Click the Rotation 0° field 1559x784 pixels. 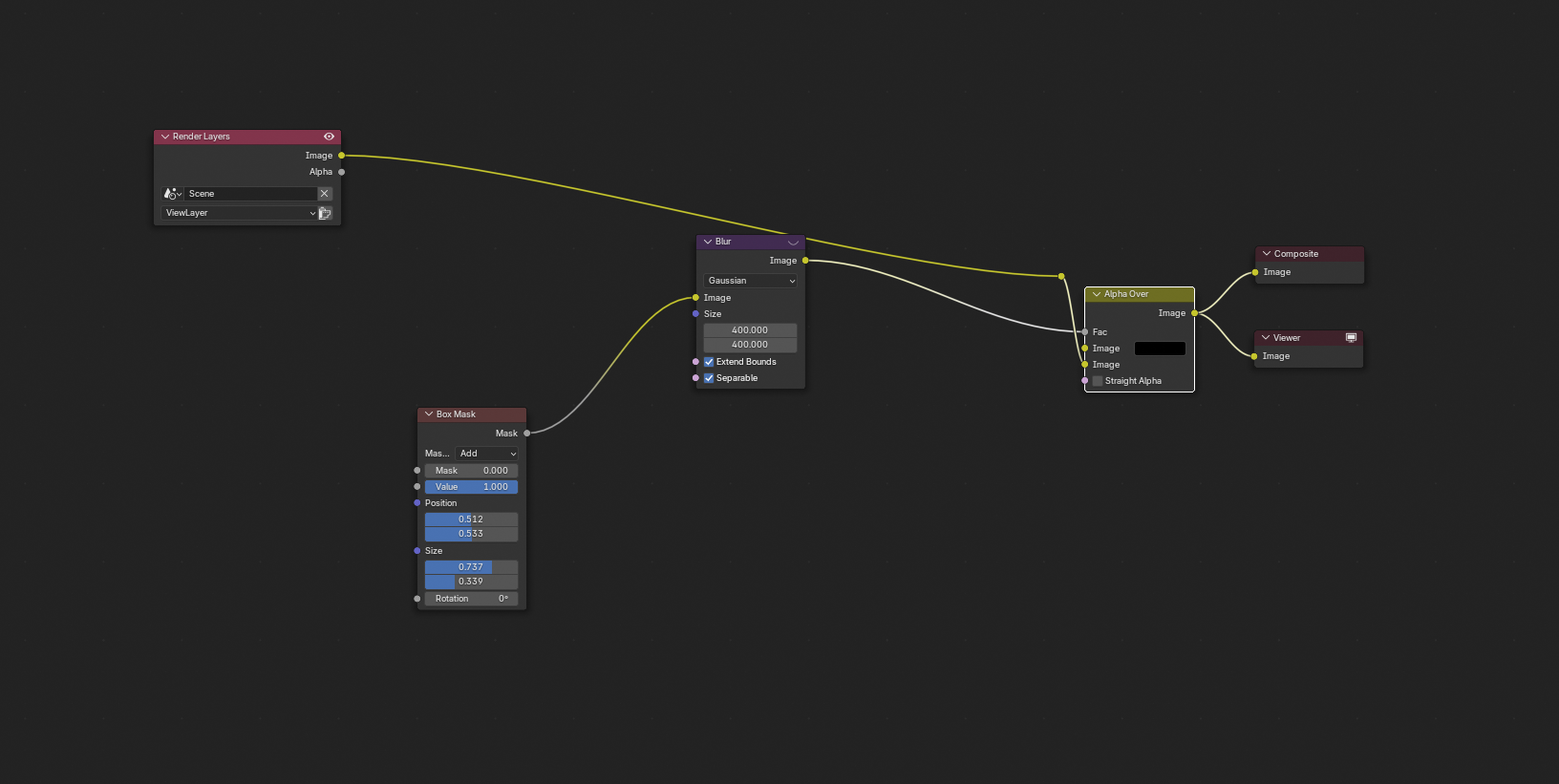tap(472, 599)
